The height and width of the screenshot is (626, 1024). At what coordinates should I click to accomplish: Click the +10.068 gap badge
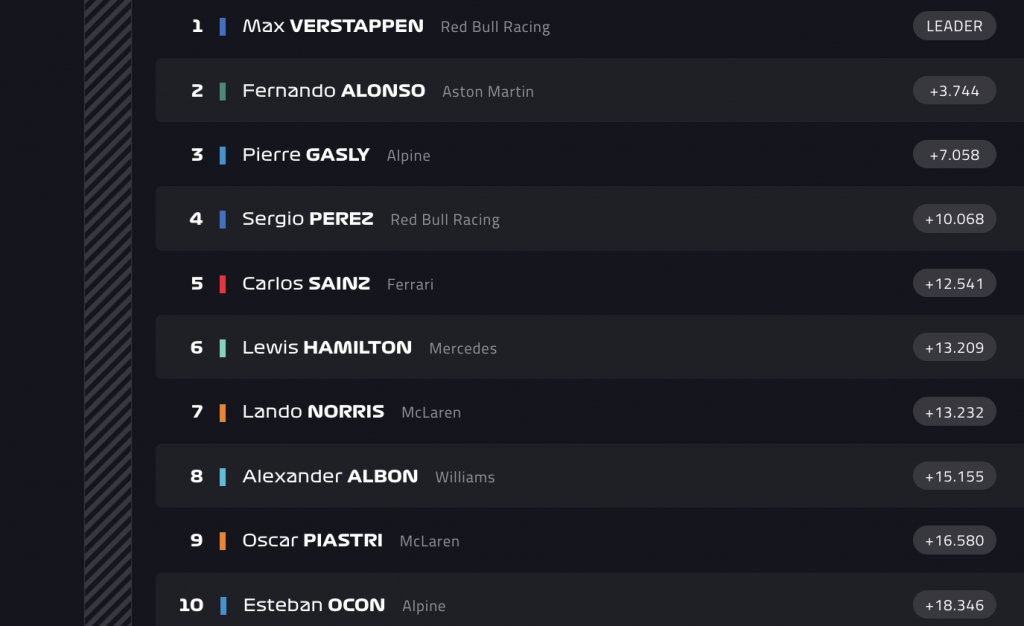coord(954,219)
